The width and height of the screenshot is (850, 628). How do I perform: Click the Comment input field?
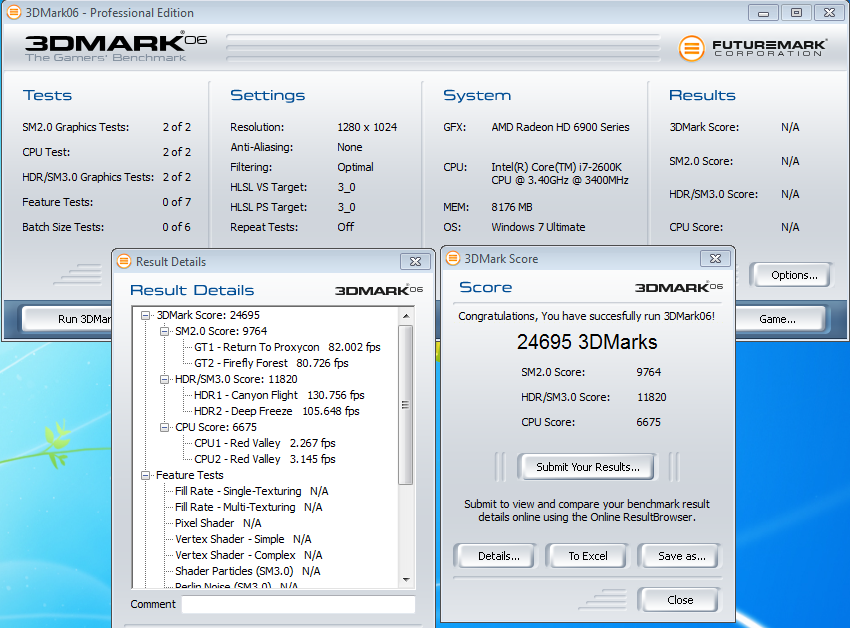(x=298, y=604)
